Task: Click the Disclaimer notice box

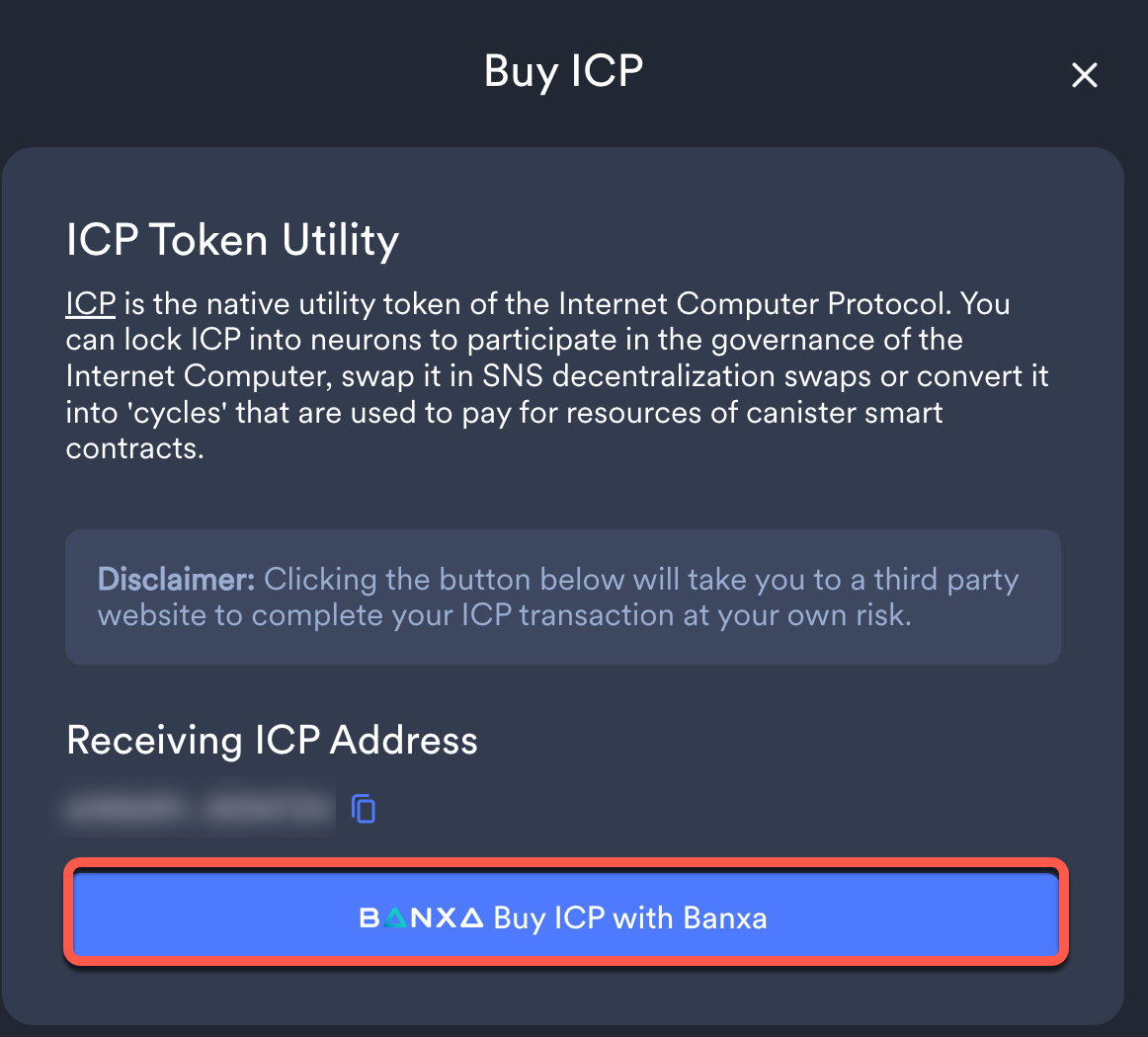Action: [562, 597]
